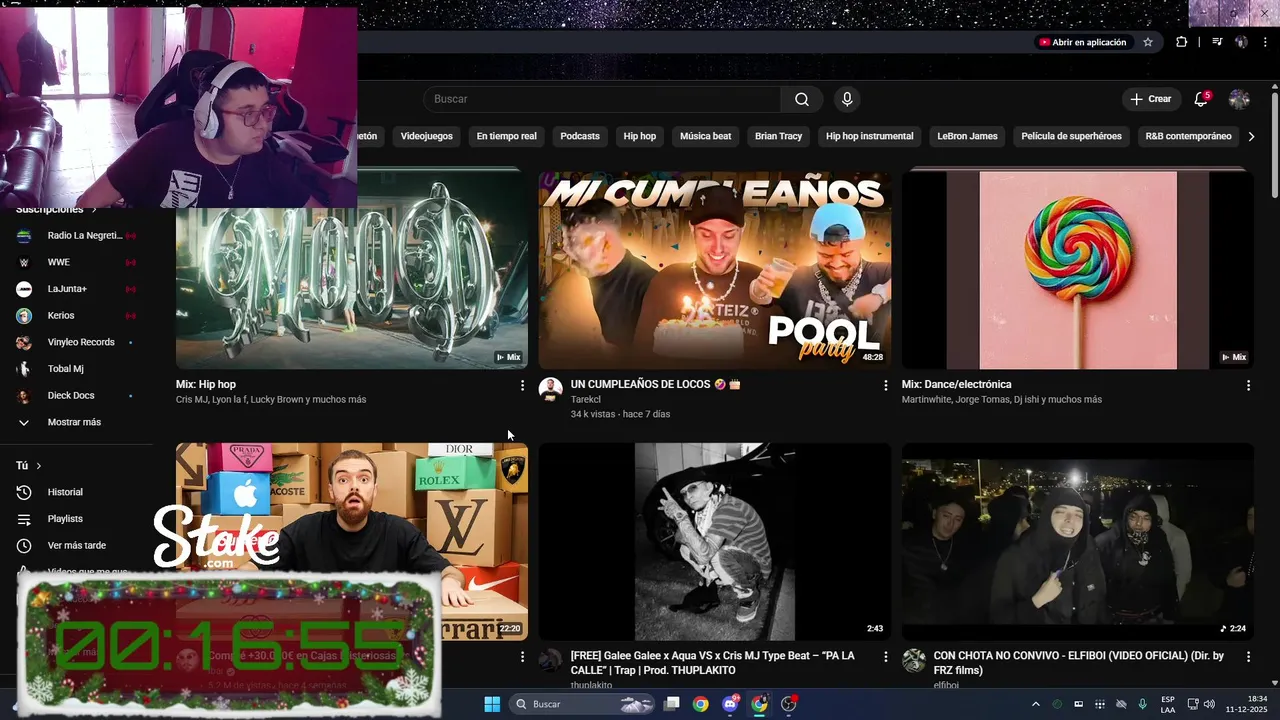The width and height of the screenshot is (1280, 720).
Task: Open options for UN CUMPLEAÑOS DE LOCOS video
Action: point(885,385)
